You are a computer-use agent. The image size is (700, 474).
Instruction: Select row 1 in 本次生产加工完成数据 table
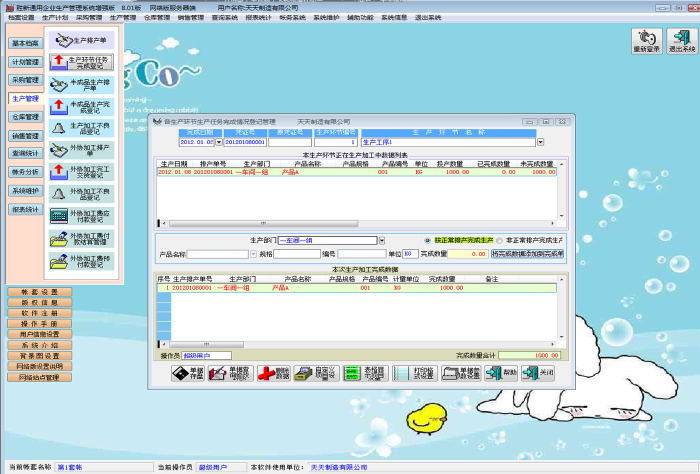coord(356,288)
